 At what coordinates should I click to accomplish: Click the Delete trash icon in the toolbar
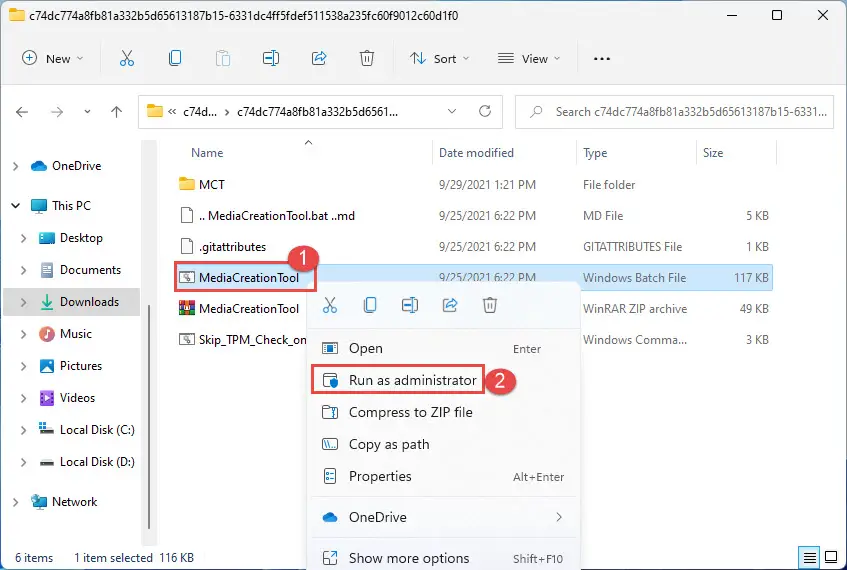[367, 58]
